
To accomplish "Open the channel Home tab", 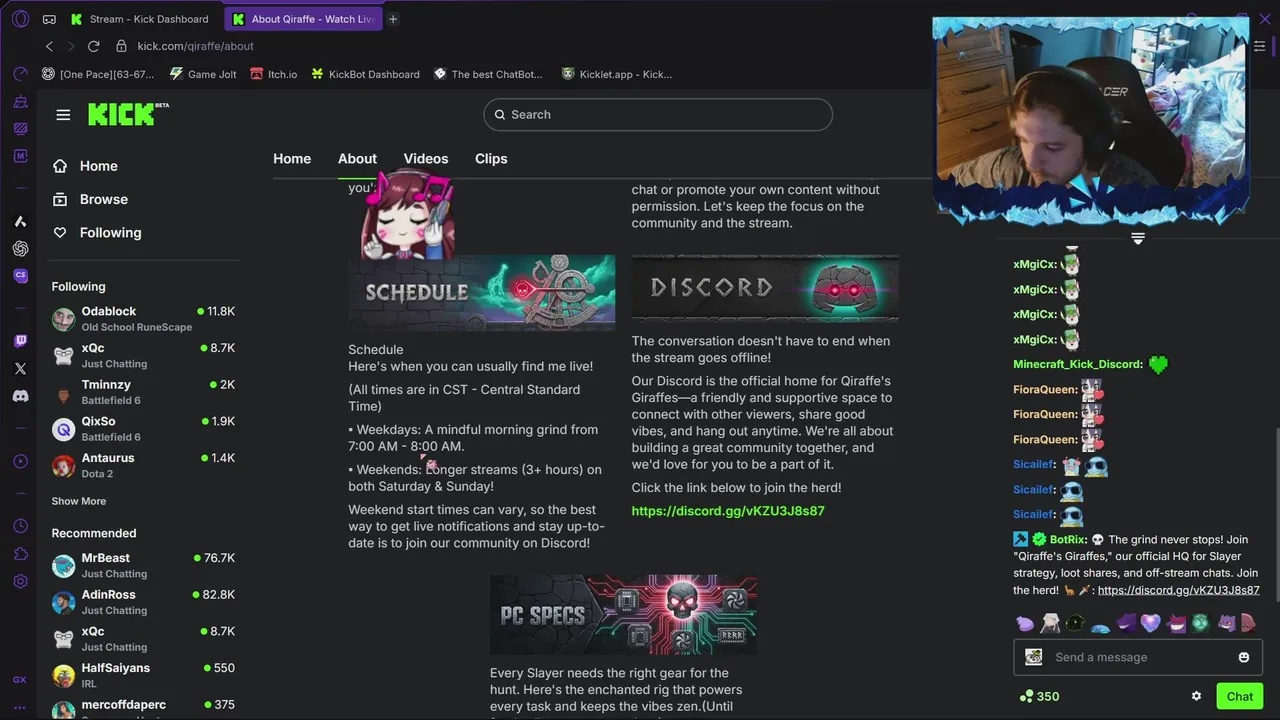I will click(x=292, y=159).
